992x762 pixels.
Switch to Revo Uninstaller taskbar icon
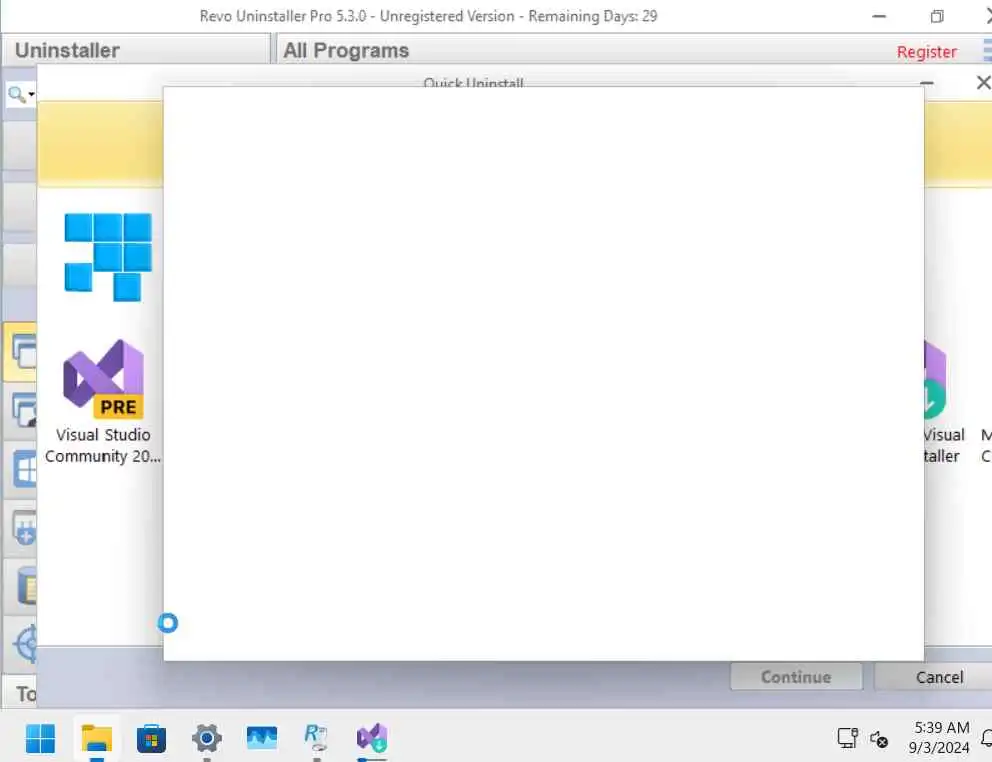coord(316,737)
